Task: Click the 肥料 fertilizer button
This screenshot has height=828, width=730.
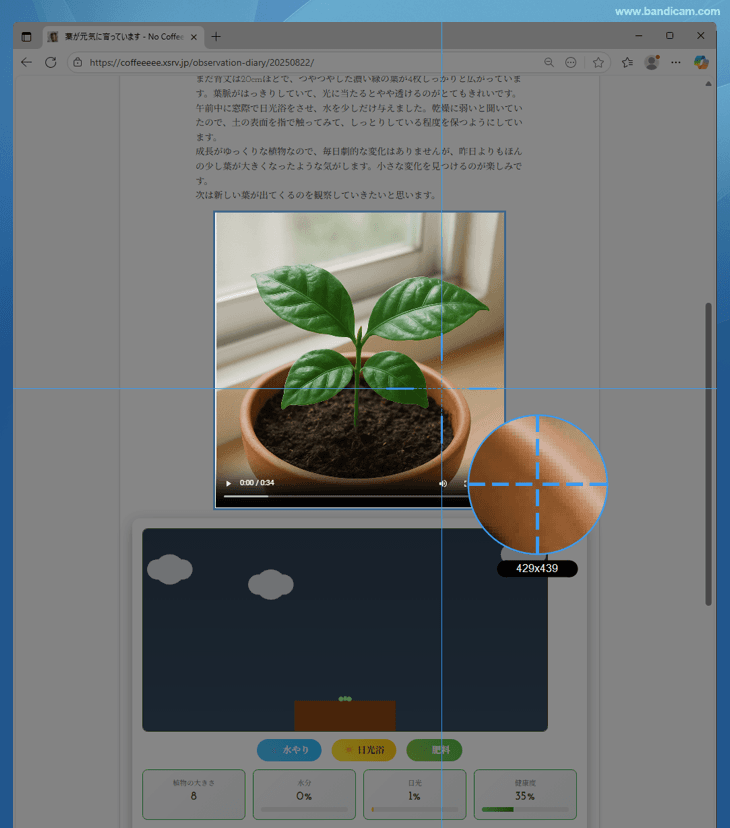Action: (434, 750)
